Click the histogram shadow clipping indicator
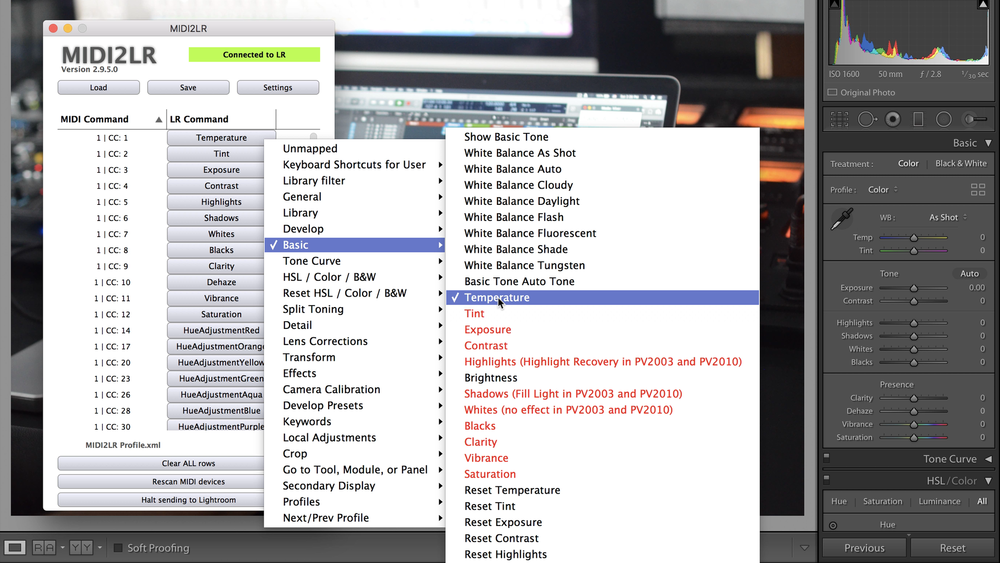This screenshot has width=1000, height=563. (x=834, y=4)
